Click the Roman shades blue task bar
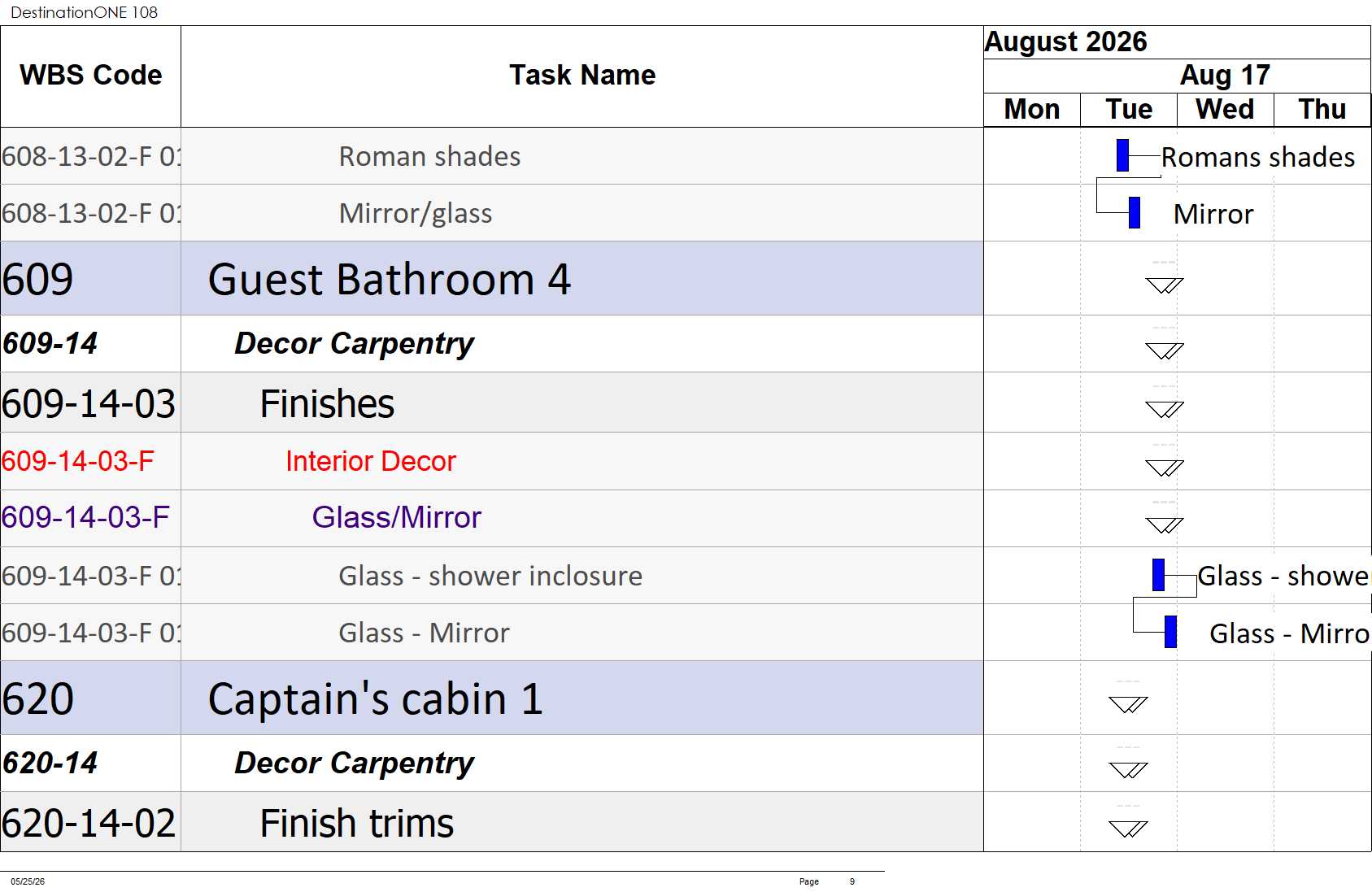The image size is (1372, 892). click(x=1122, y=155)
